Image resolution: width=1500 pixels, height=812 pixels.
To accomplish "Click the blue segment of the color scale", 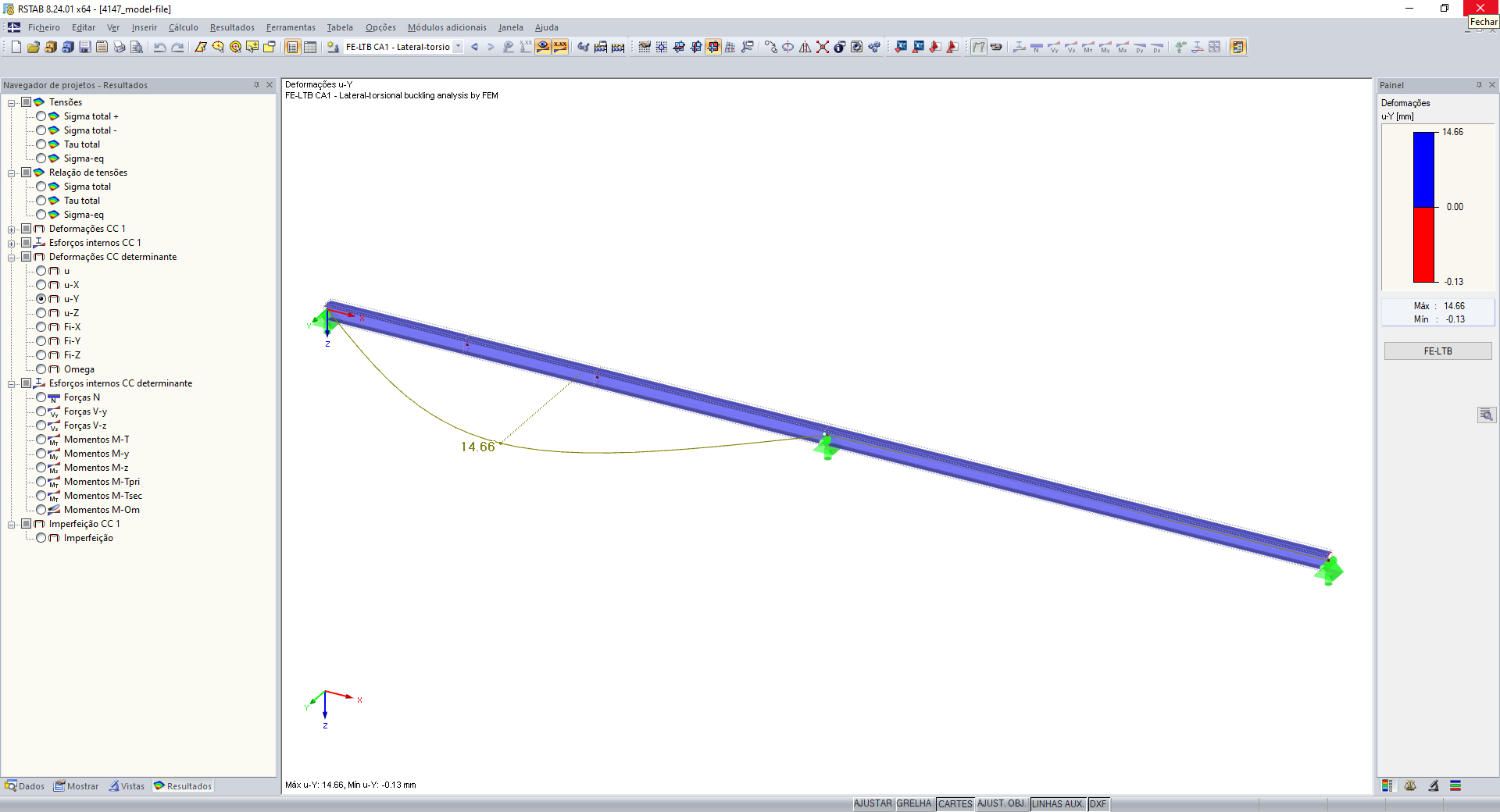I will (x=1424, y=169).
